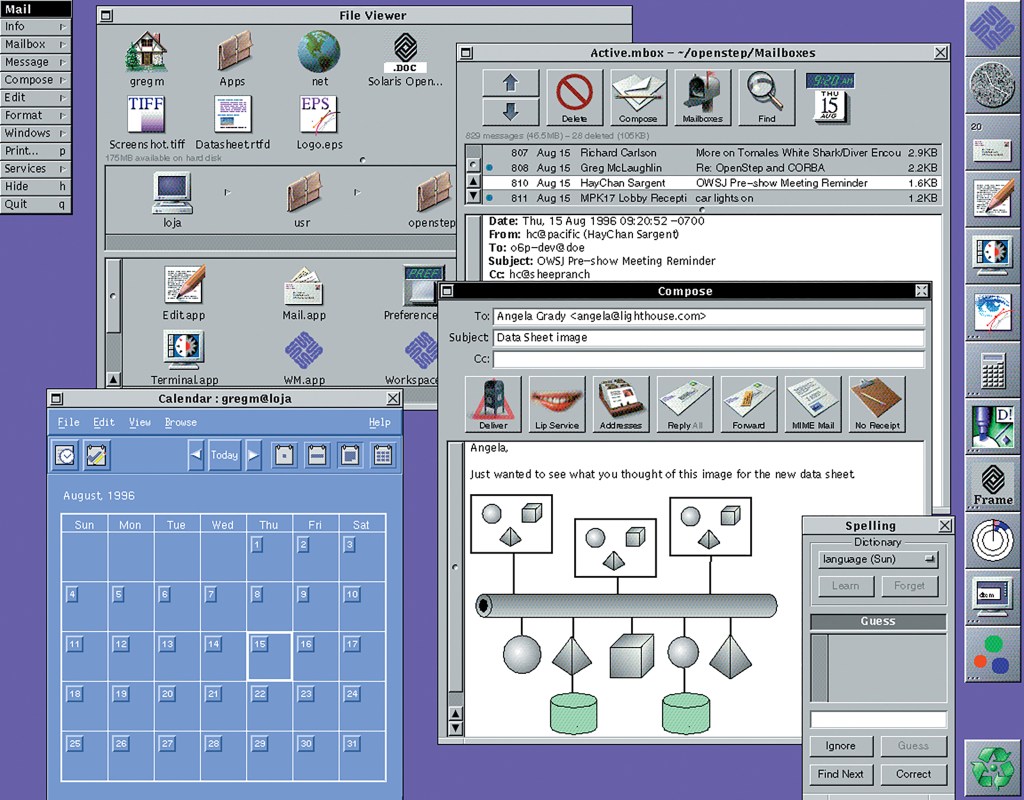Click the Today button in Calendar
The height and width of the screenshot is (800, 1024).
pos(225,455)
